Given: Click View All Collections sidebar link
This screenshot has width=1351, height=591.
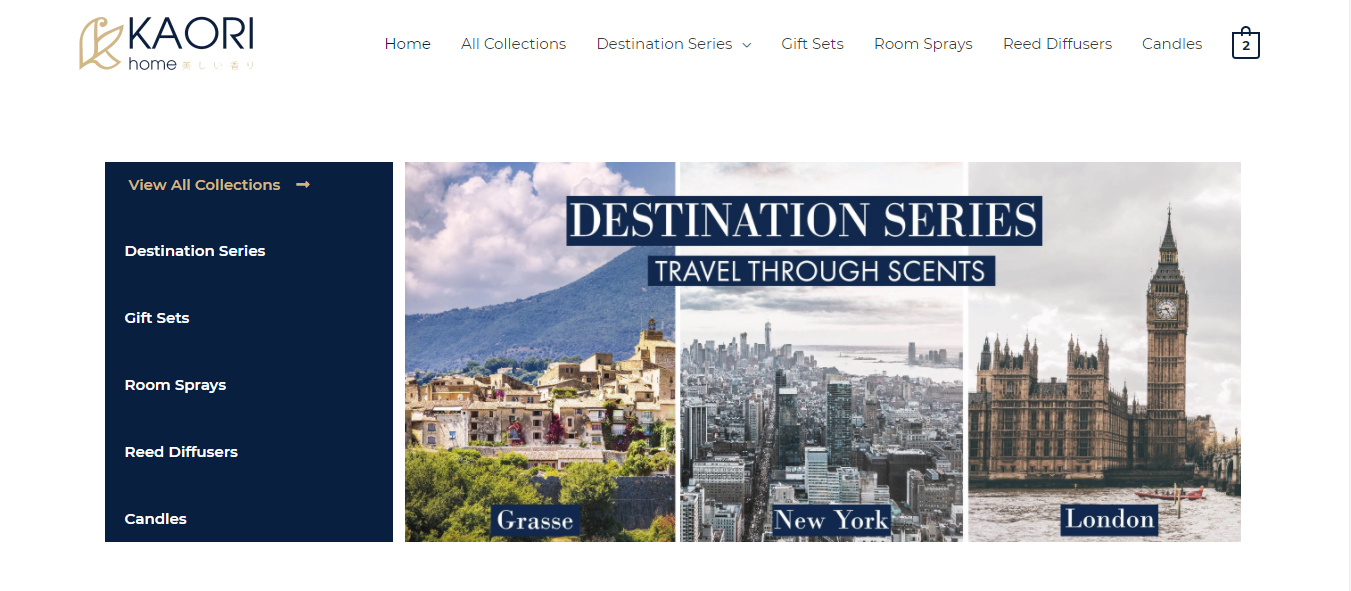Looking at the screenshot, I should tap(204, 185).
